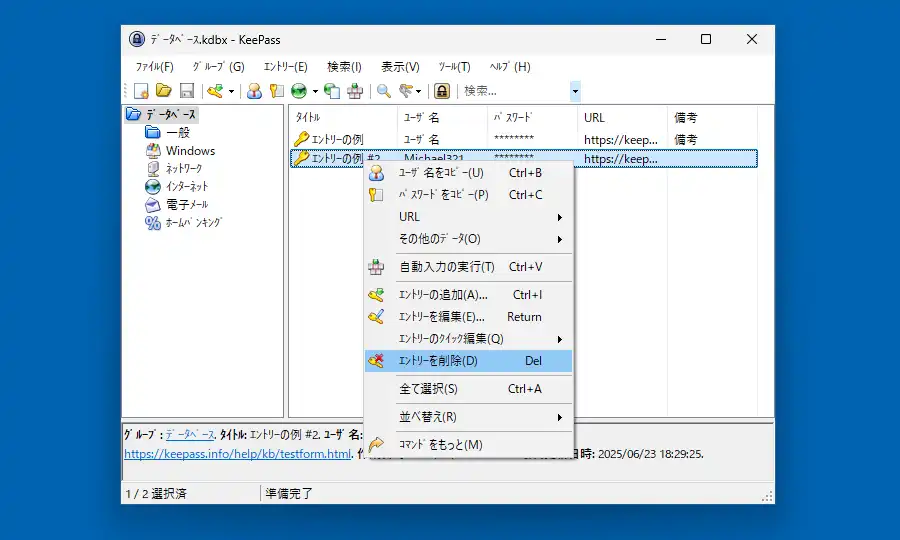Choose ユーザ名をコピー(U) in context menu
Image resolution: width=900 pixels, height=540 pixels.
coord(468,173)
